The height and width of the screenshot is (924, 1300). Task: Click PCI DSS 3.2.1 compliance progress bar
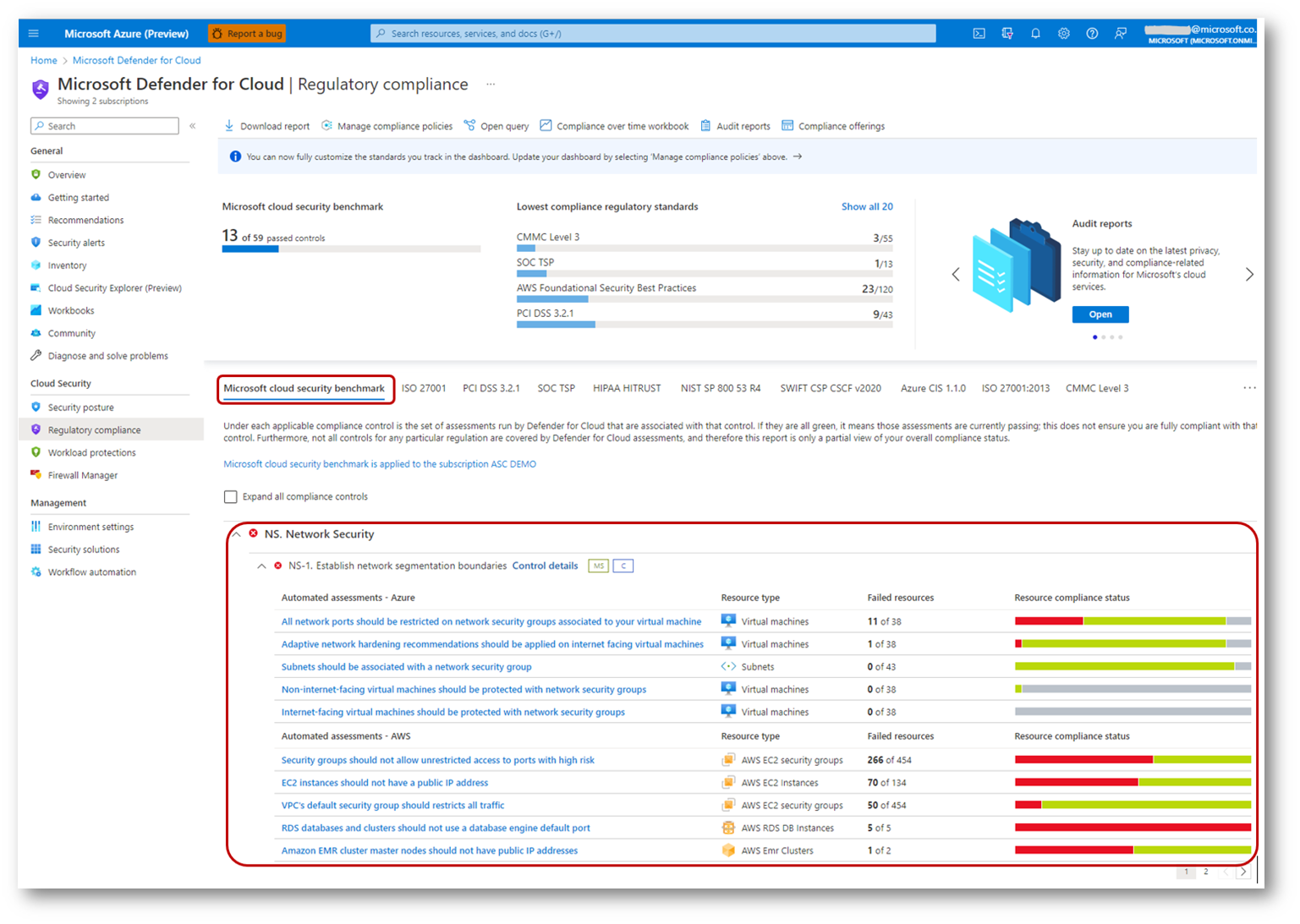pyautogui.click(x=705, y=325)
